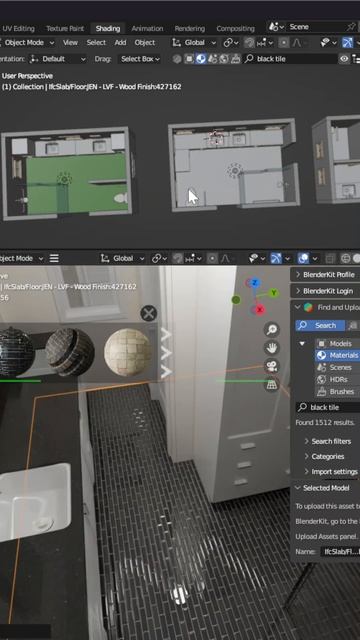Switch perspective/orthographic with the grid gizmo

(271, 384)
